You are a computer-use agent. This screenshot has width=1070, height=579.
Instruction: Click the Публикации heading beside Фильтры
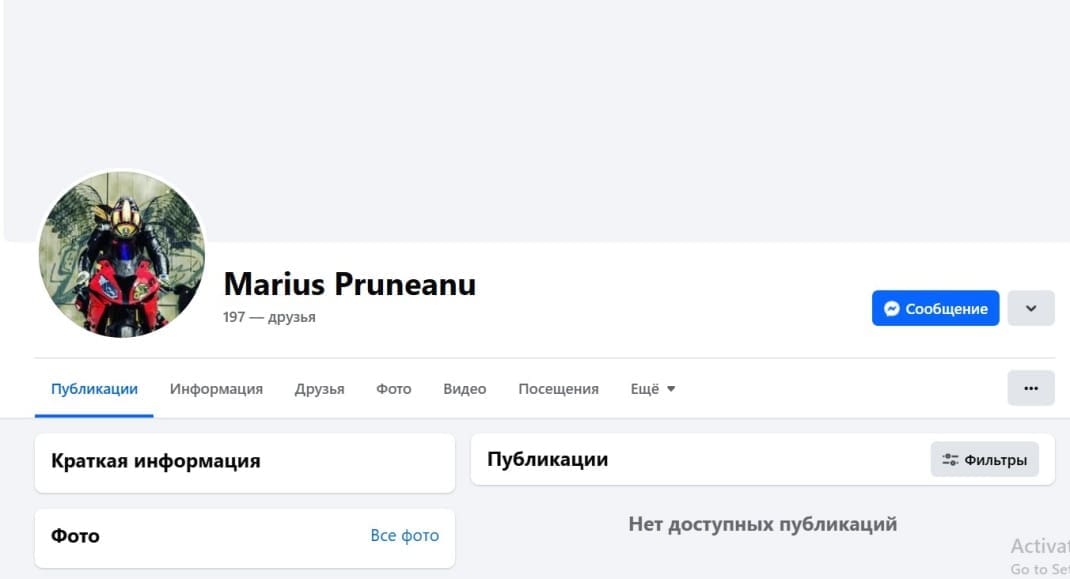(547, 460)
